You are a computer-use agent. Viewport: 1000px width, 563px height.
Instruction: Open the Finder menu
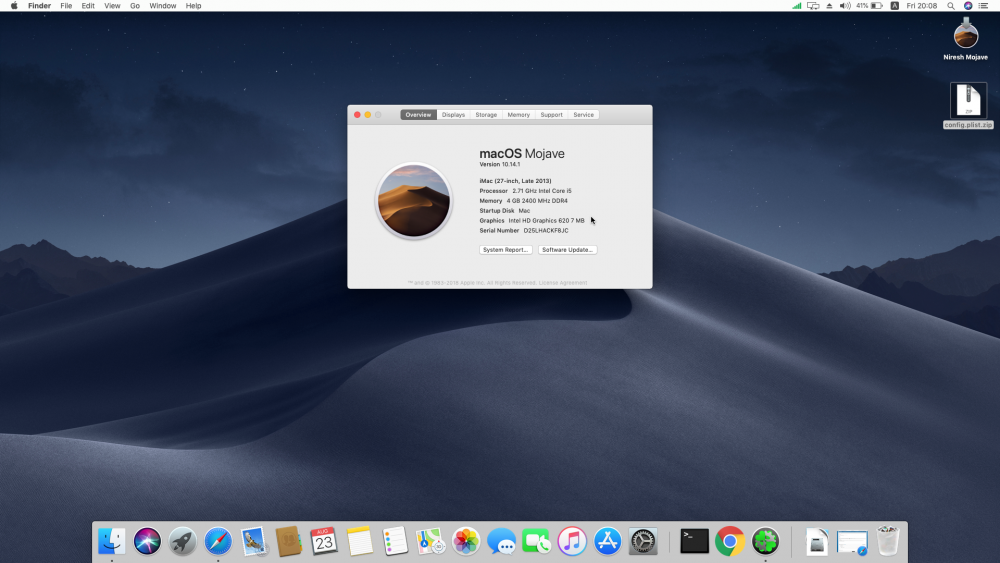tap(39, 6)
